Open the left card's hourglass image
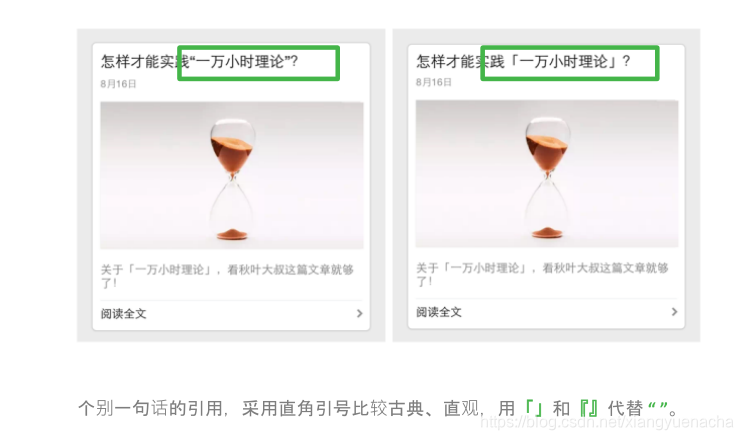The height and width of the screenshot is (440, 743). pos(232,175)
